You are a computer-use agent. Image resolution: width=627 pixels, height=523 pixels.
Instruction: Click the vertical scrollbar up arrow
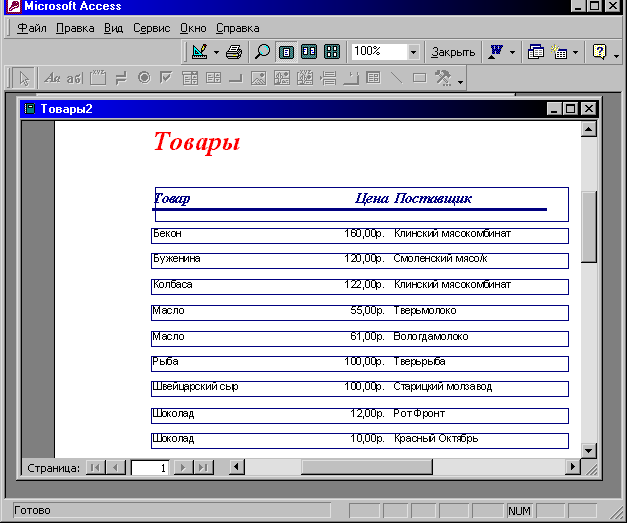coord(588,129)
